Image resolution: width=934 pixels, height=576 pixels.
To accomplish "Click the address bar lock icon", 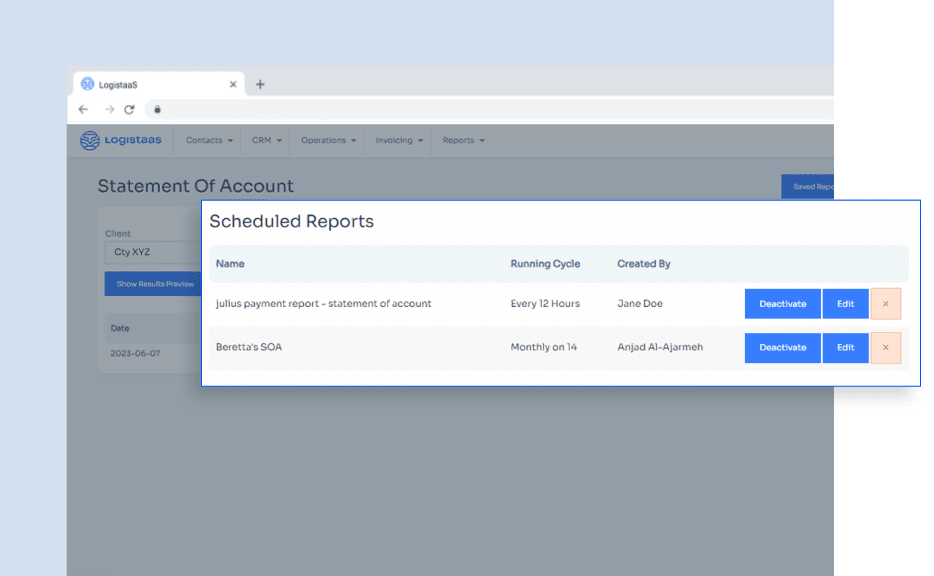I will (x=157, y=110).
